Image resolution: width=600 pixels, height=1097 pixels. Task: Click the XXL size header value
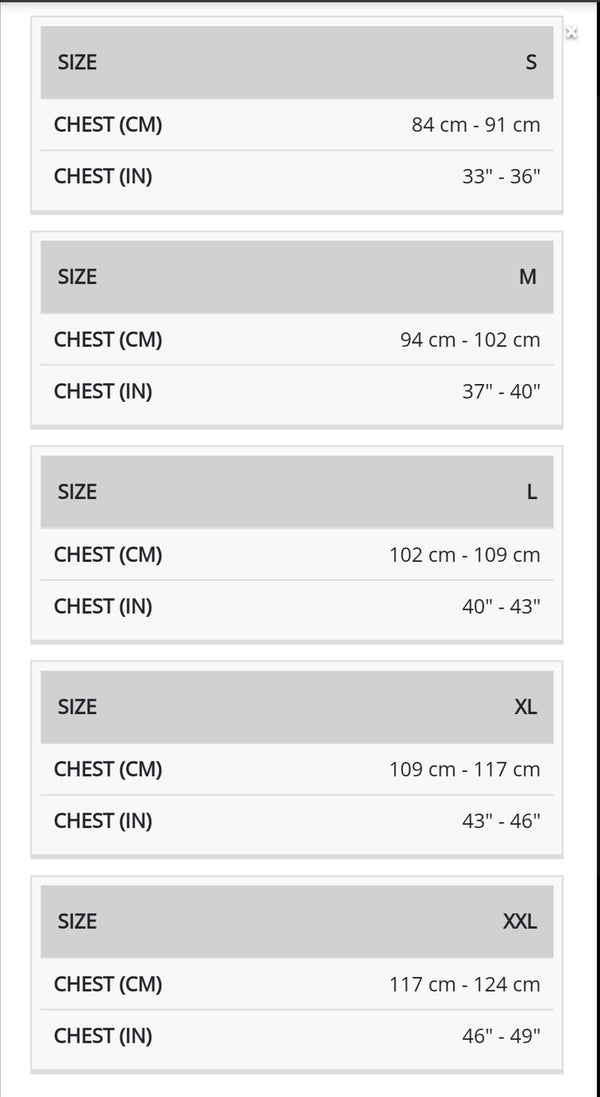[x=520, y=922]
